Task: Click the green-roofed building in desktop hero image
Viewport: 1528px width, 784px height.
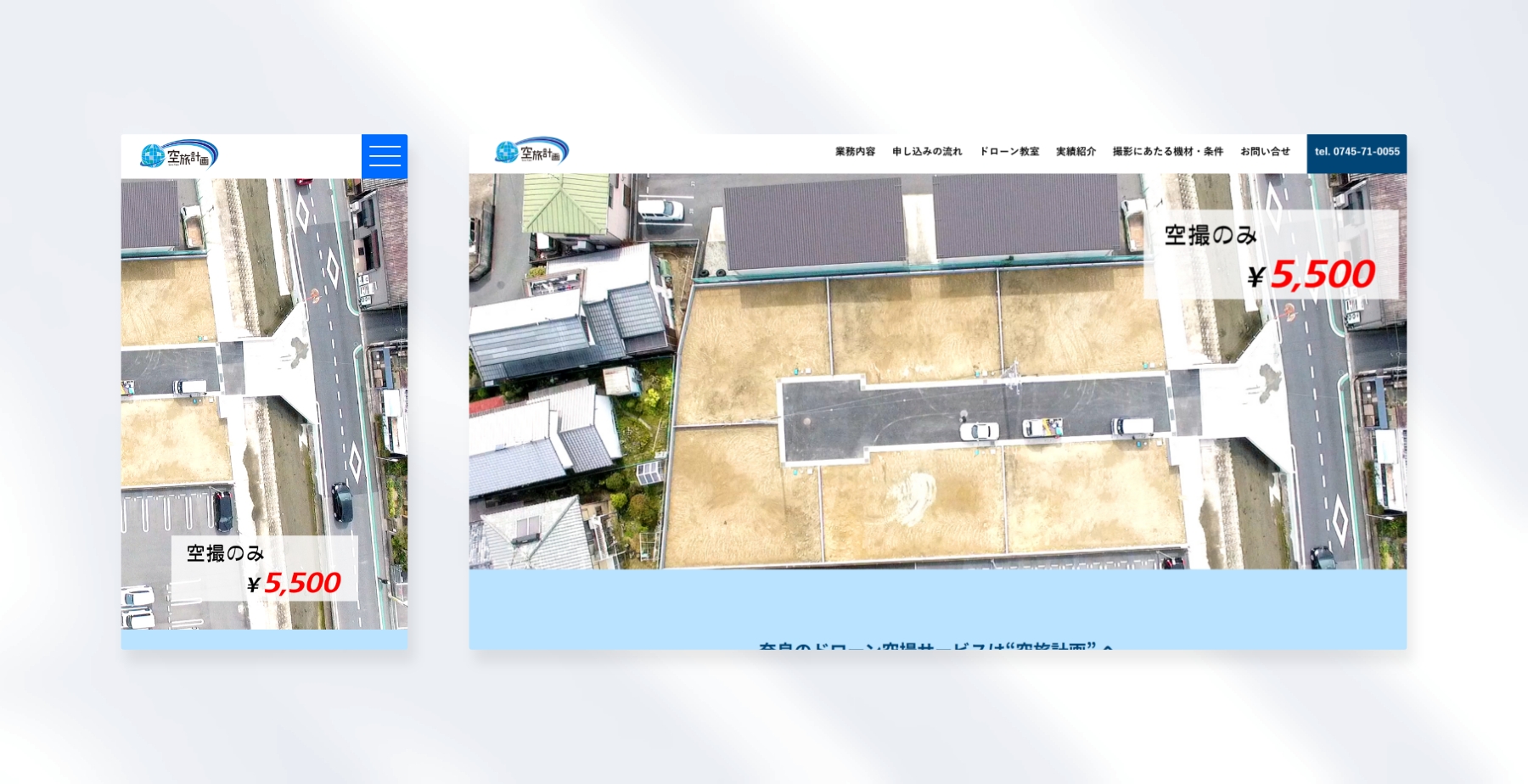Action: pos(565,204)
